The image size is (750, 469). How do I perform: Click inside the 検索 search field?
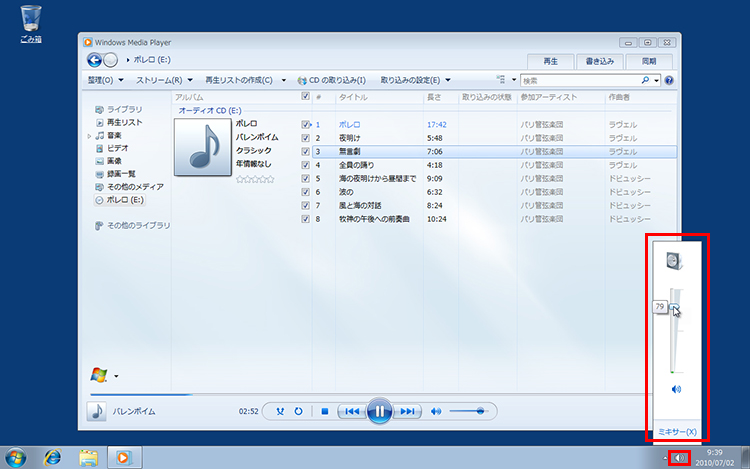click(580, 80)
